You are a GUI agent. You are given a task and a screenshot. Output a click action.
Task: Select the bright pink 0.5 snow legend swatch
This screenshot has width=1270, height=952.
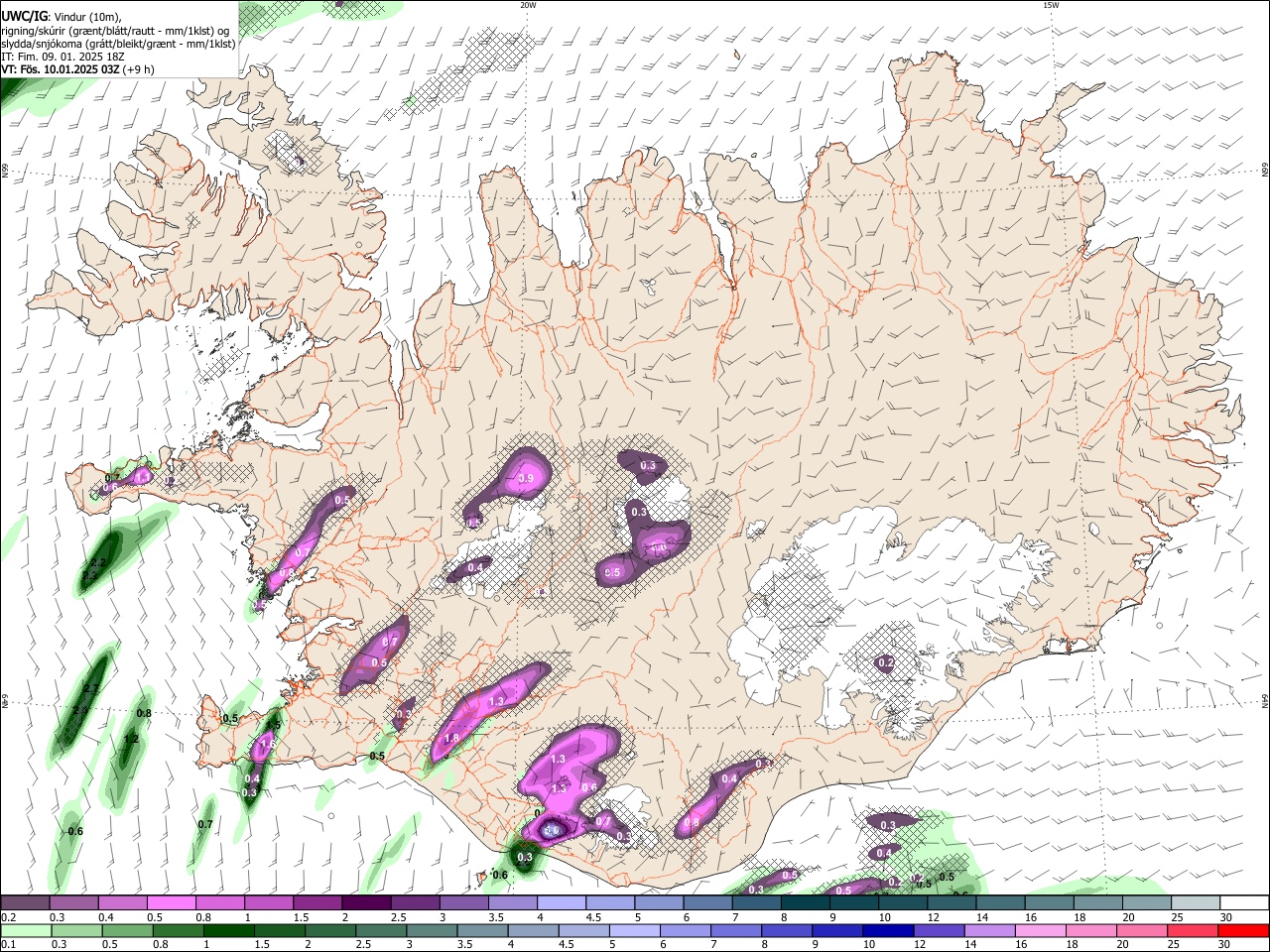pyautogui.click(x=171, y=902)
